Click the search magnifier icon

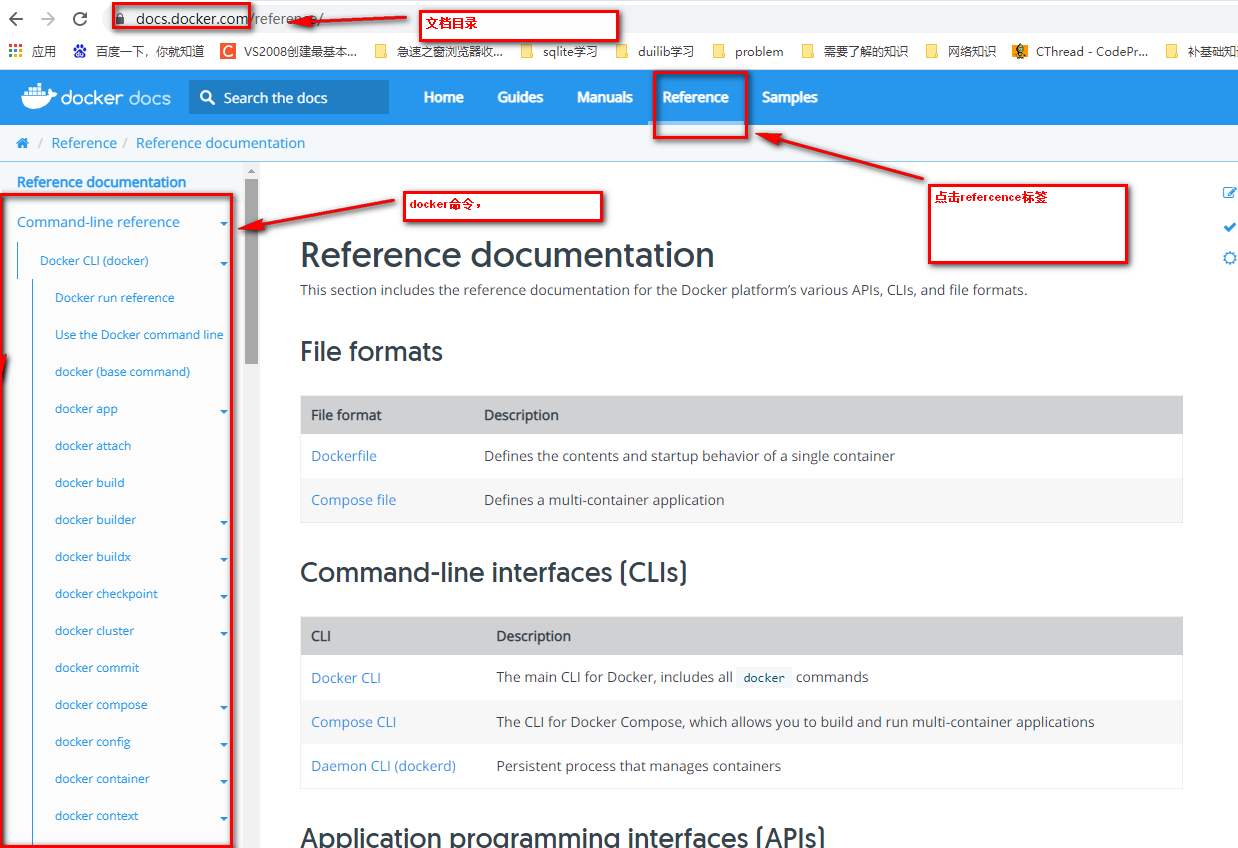click(207, 97)
